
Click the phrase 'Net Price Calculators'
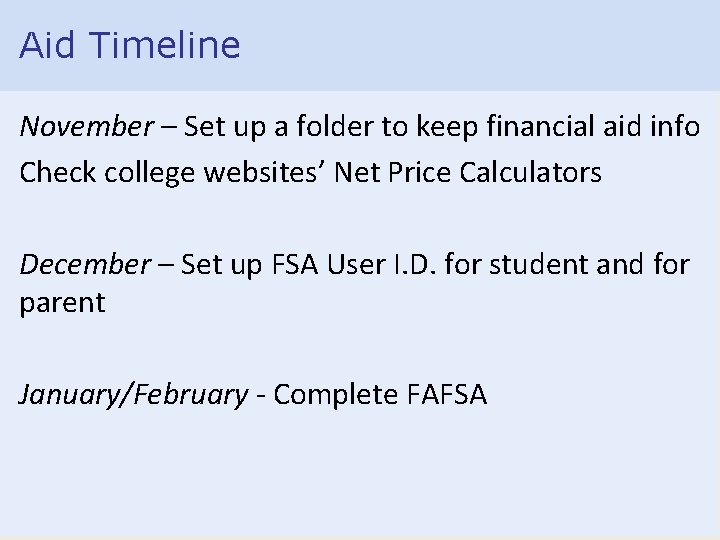(468, 173)
